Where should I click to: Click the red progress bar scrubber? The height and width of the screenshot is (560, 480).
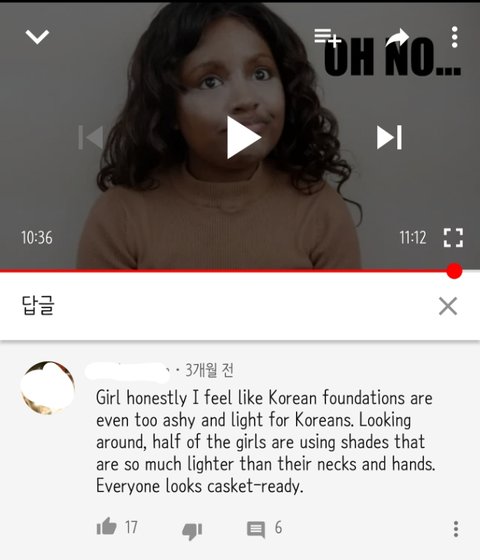click(x=454, y=271)
